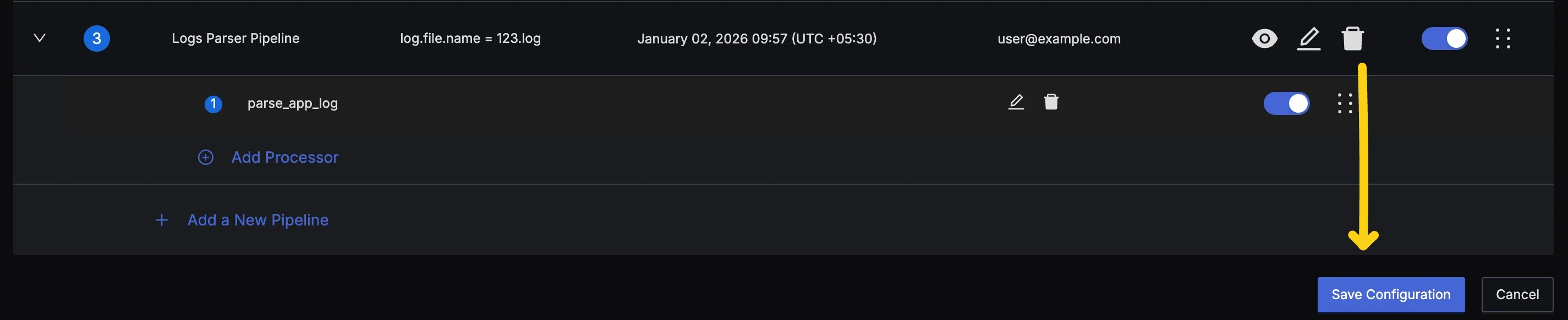Delete the parse_app_log processor

click(x=1051, y=102)
